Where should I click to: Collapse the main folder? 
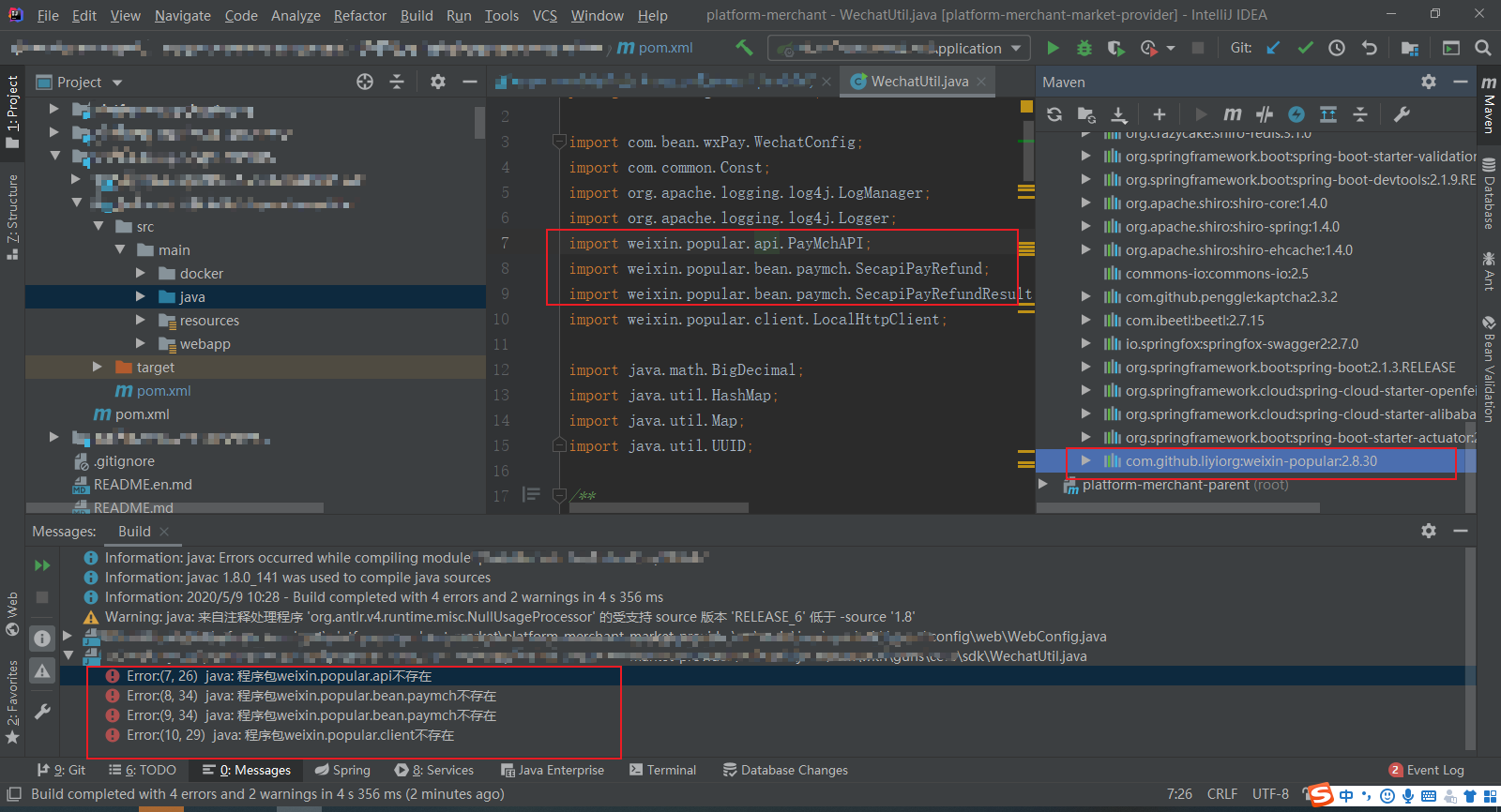(120, 249)
